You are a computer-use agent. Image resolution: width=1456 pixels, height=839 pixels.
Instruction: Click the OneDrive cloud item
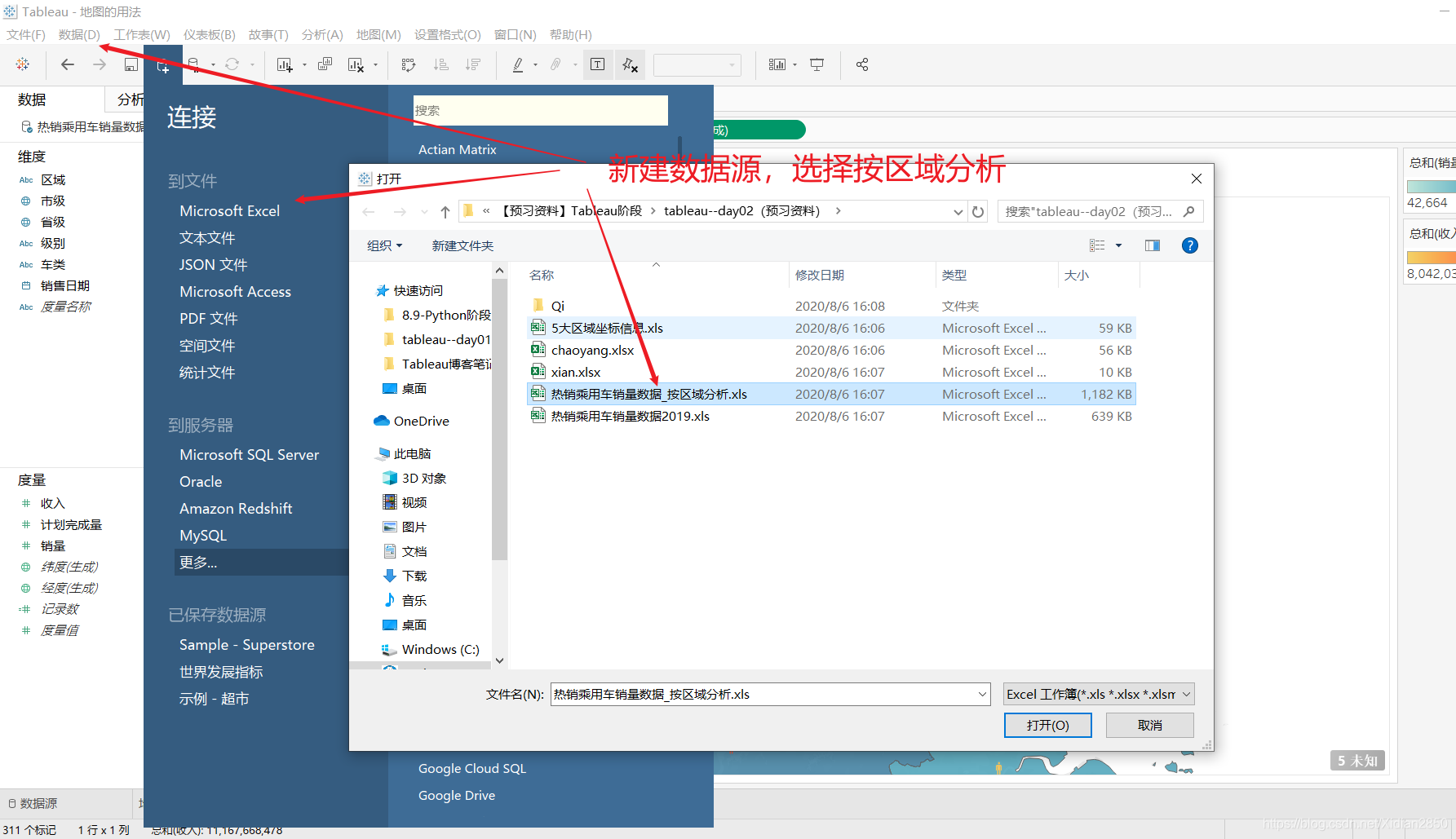[x=411, y=421]
